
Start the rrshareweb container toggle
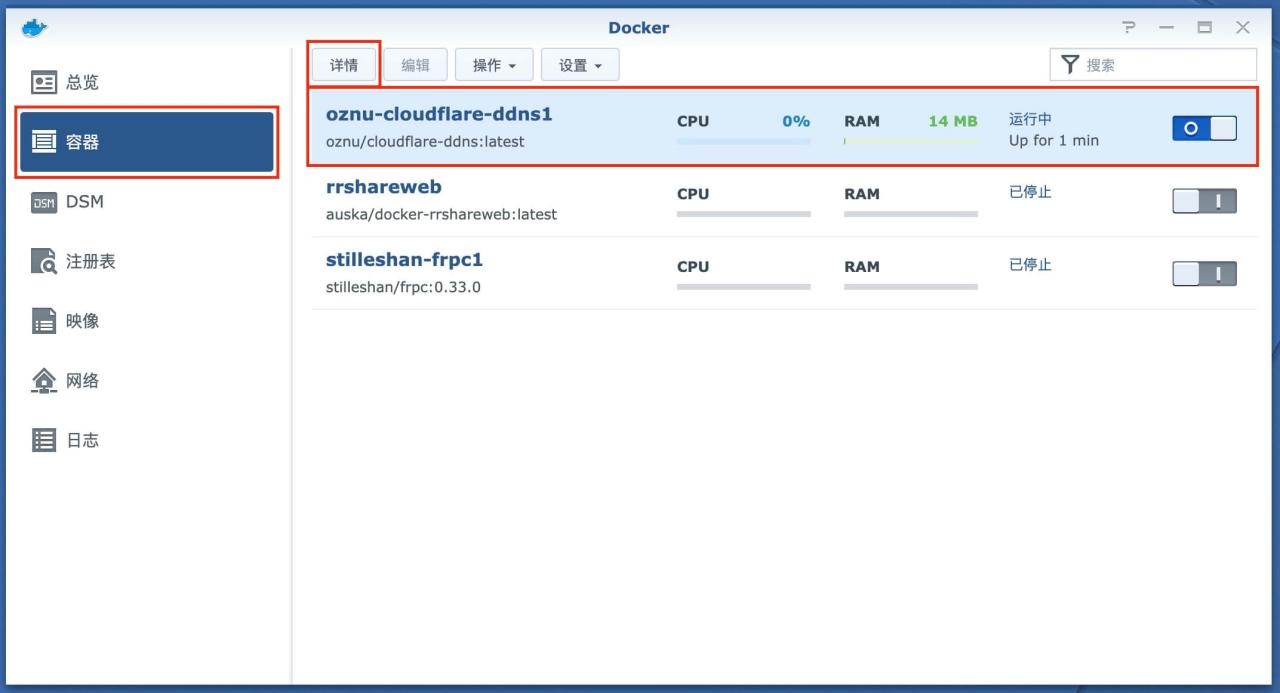pos(1205,200)
